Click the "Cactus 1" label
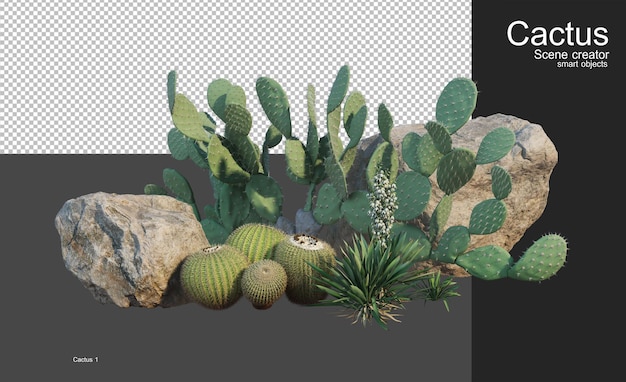The height and width of the screenshot is (382, 626). click(85, 360)
